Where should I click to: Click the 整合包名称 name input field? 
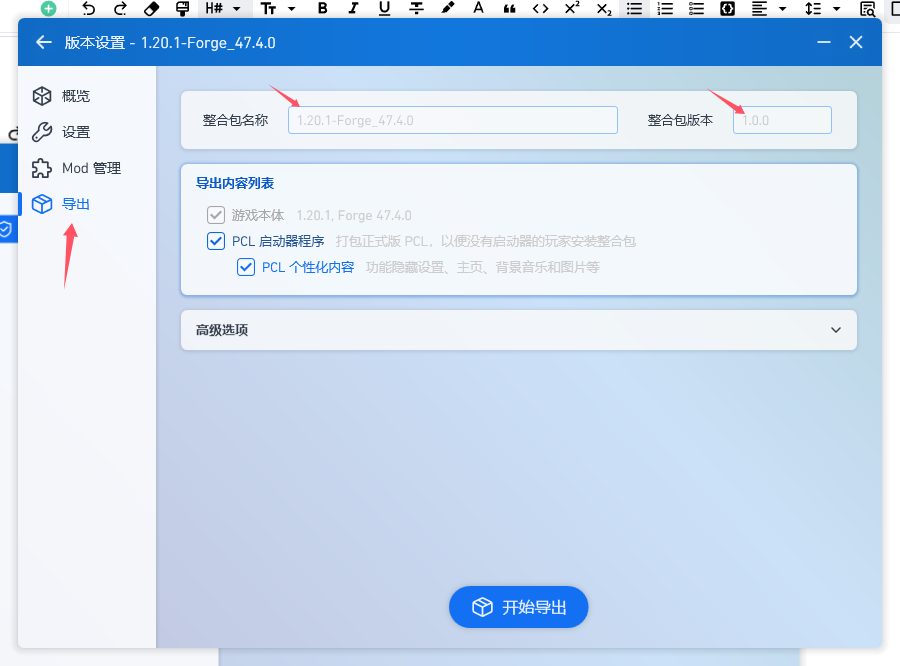click(452, 120)
